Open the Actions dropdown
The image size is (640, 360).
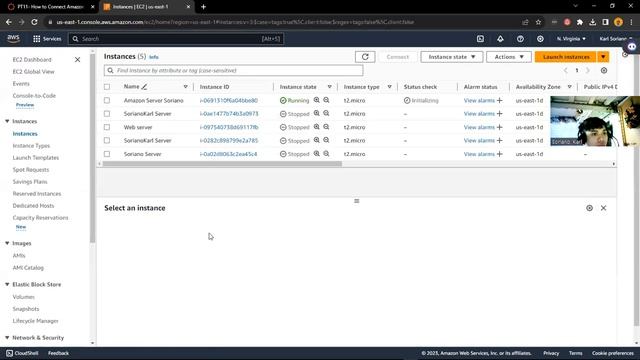click(509, 57)
